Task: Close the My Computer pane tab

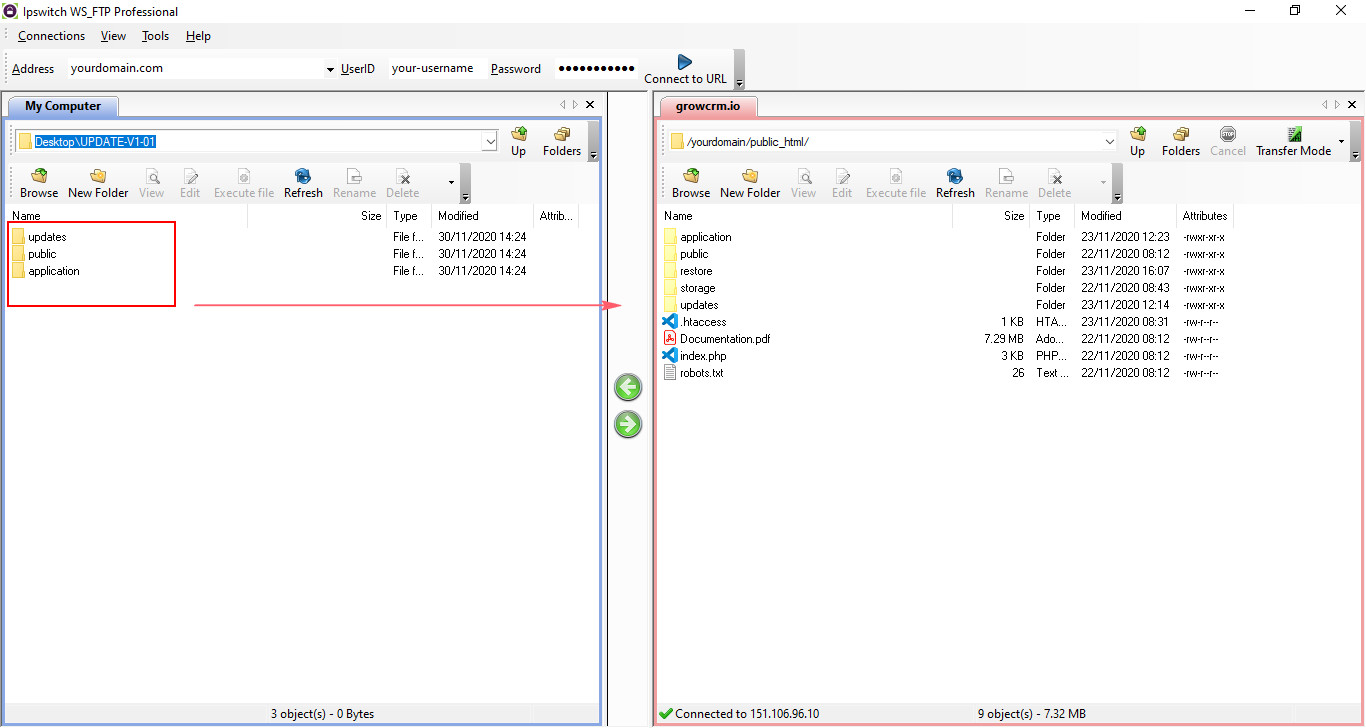Action: [x=590, y=105]
